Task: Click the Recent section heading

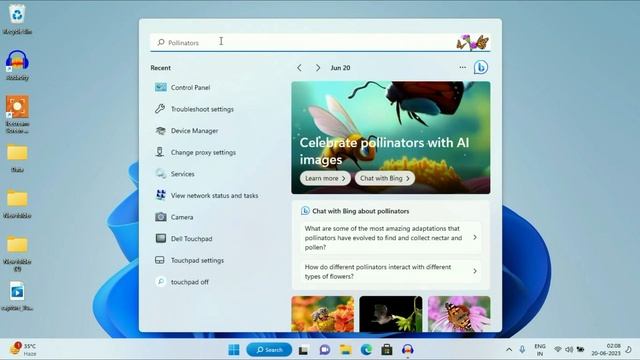Action: coord(160,68)
